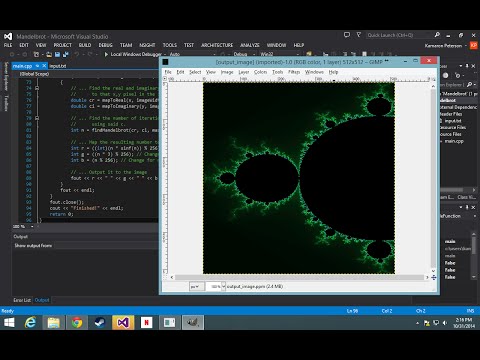Click the GIMP navigation cross icon

(x=434, y=277)
